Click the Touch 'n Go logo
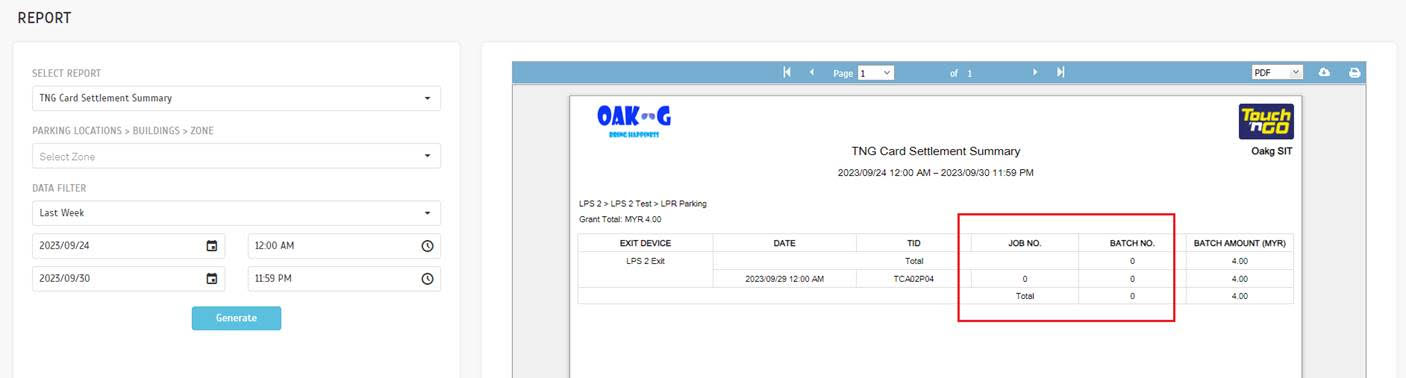Screen dimensions: 1406x378 click(x=1266, y=122)
